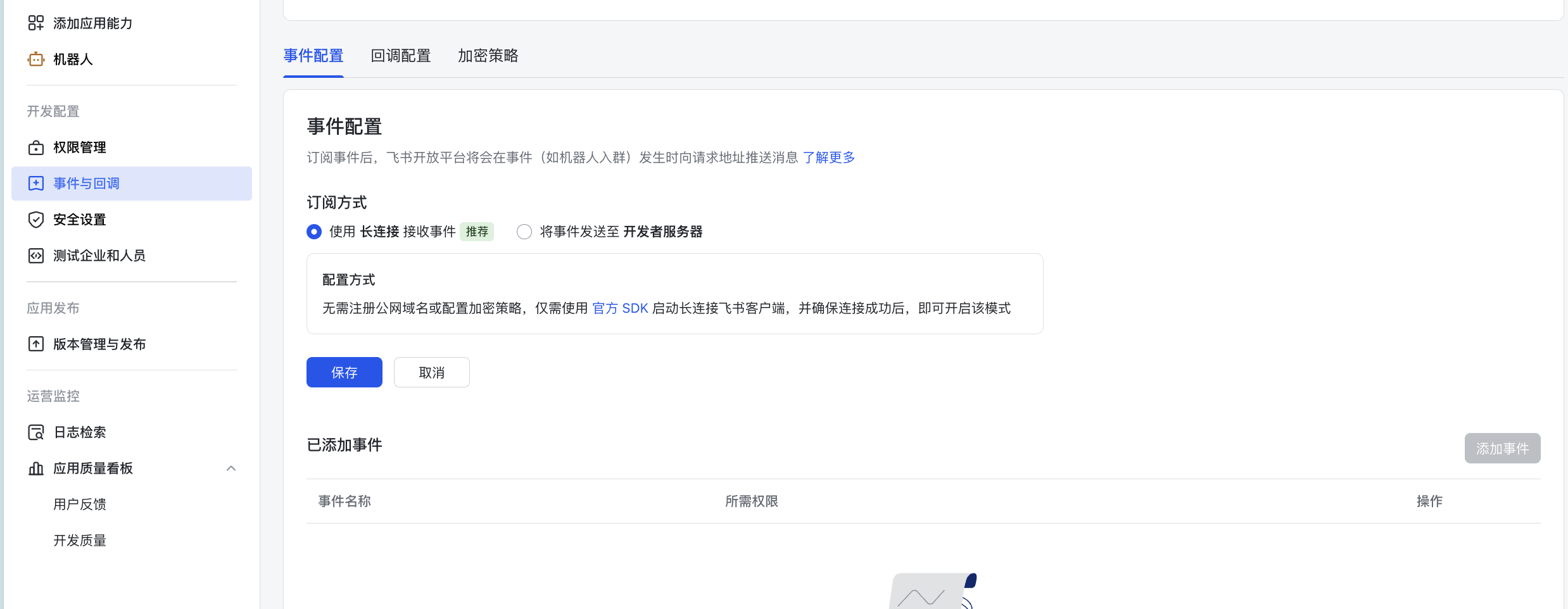
Task: Switch to the 回调配置 tab
Action: (x=400, y=56)
